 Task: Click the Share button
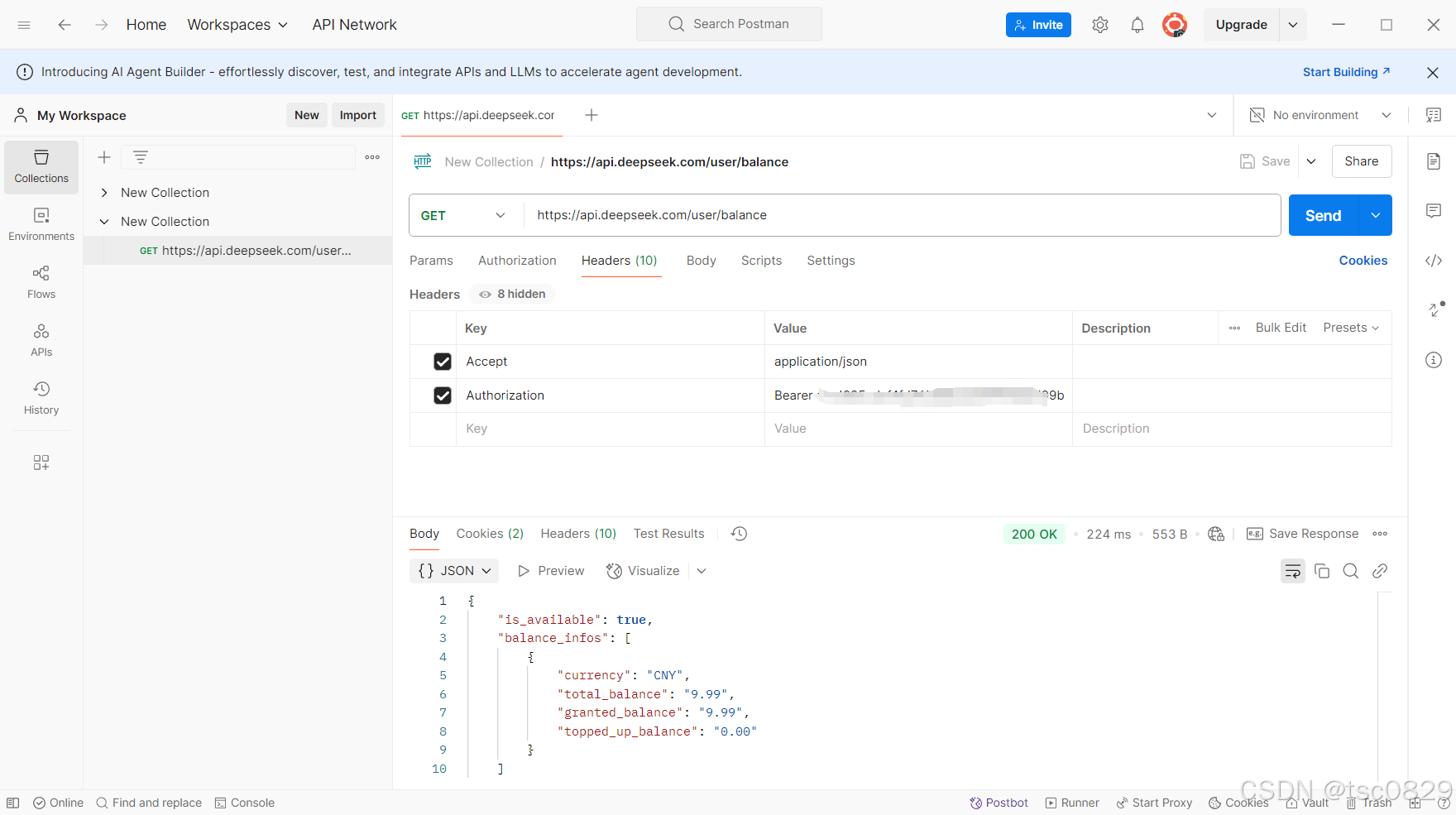click(1362, 161)
